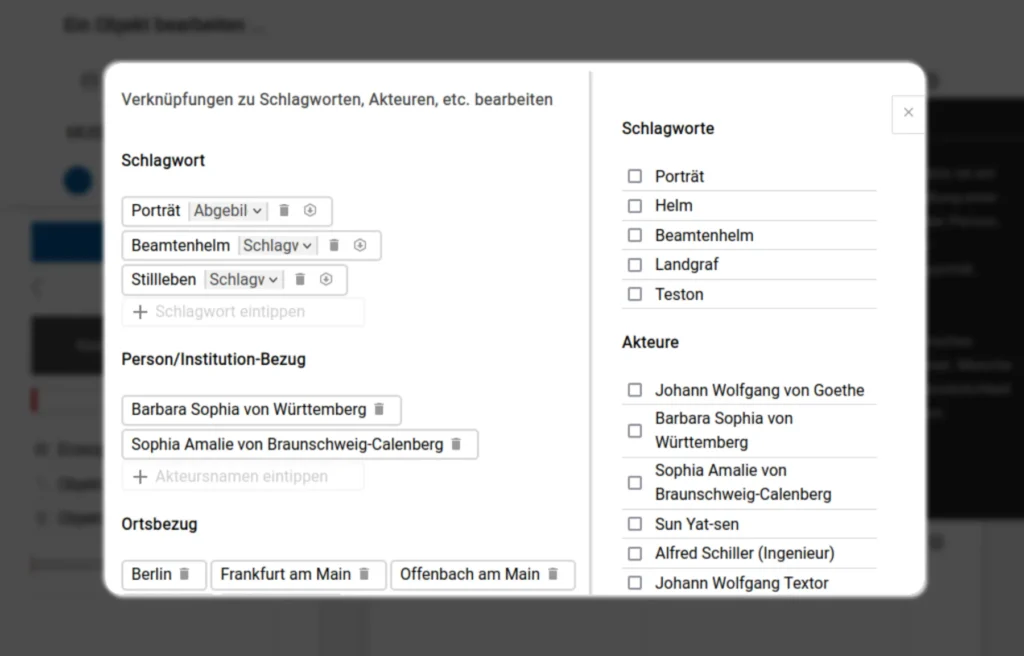Open the Abgebil dropdown for Porträt
This screenshot has height=656, width=1024.
(x=227, y=210)
